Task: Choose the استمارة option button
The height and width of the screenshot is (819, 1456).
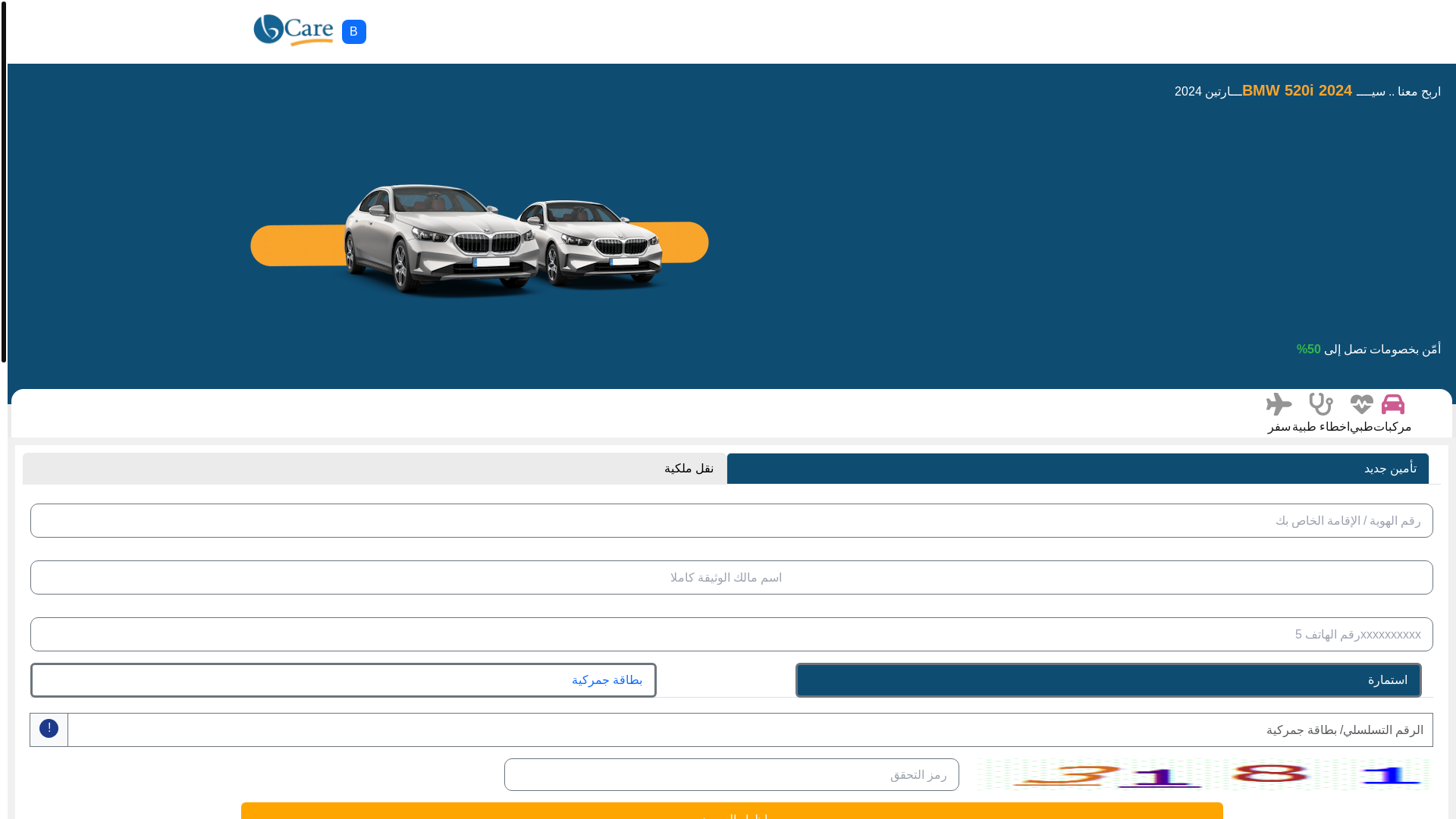Action: pos(1109,680)
